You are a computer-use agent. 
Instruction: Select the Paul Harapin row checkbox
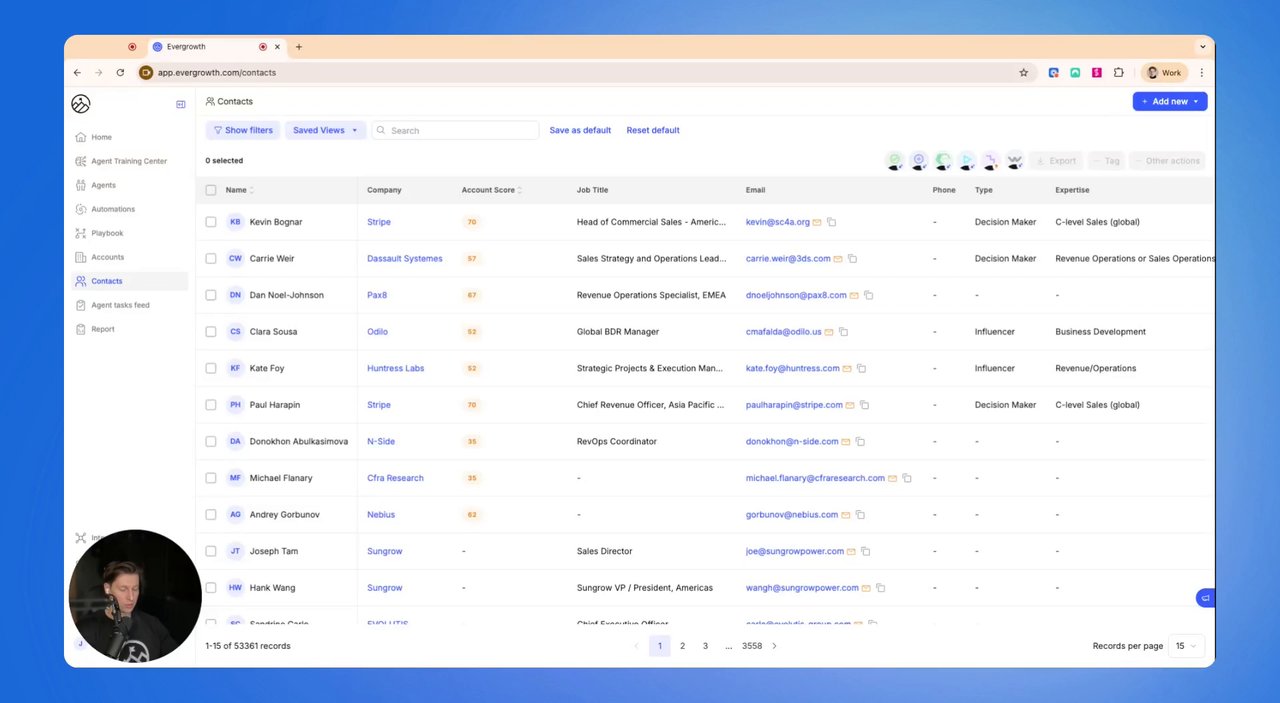pyautogui.click(x=211, y=405)
